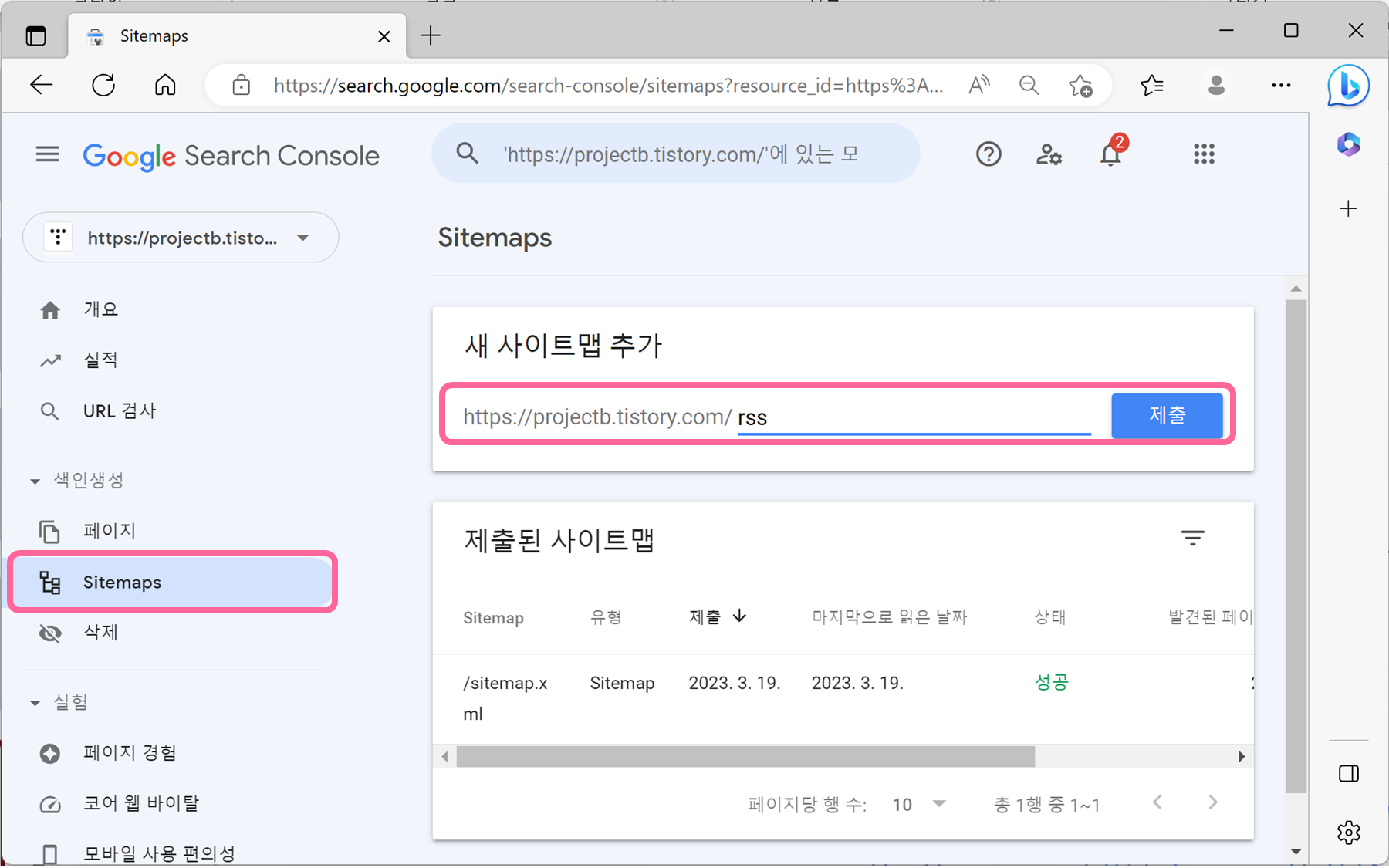Go to next page of results
Viewport: 1389px width, 868px height.
(x=1213, y=802)
